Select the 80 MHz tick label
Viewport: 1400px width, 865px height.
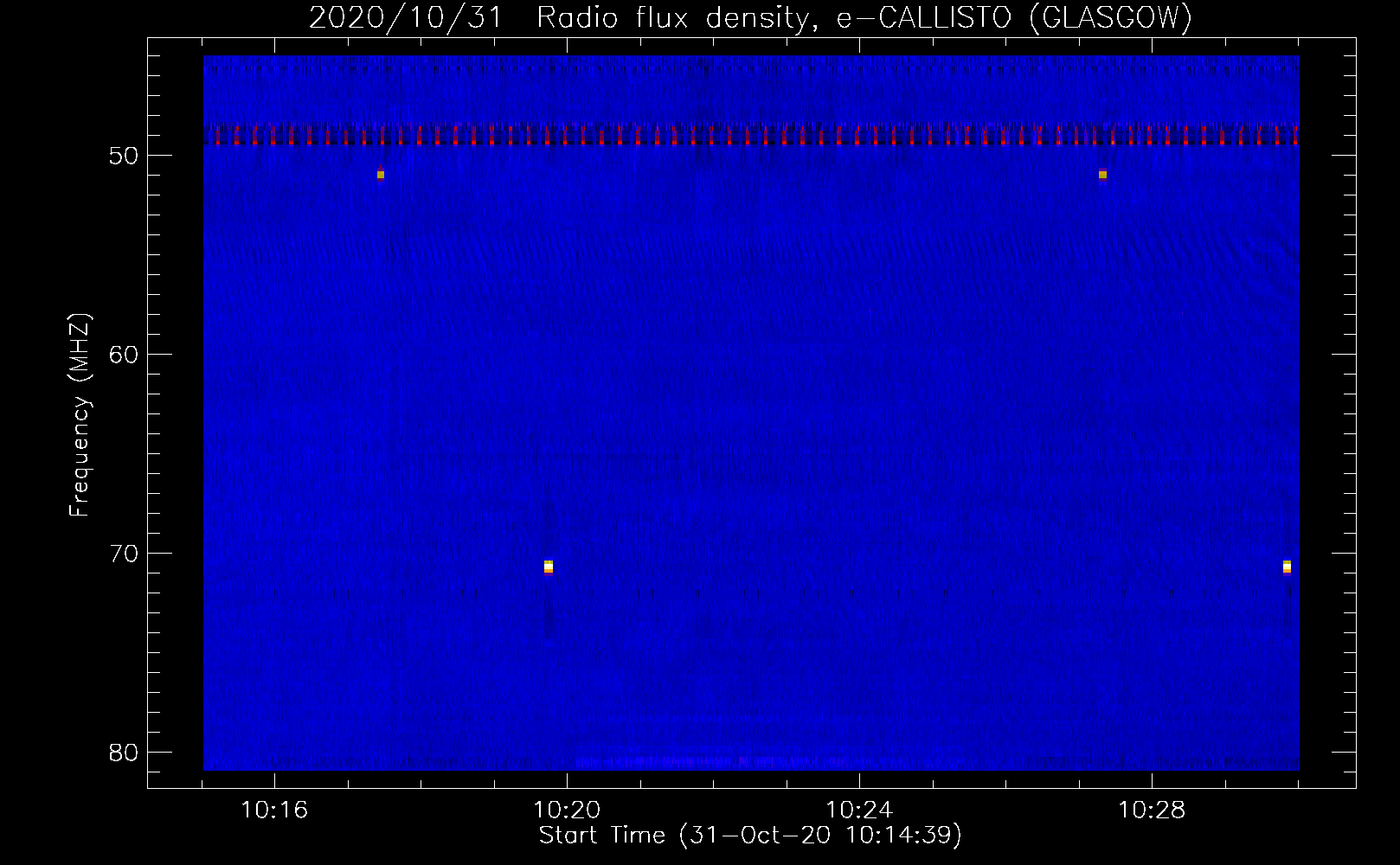124,753
